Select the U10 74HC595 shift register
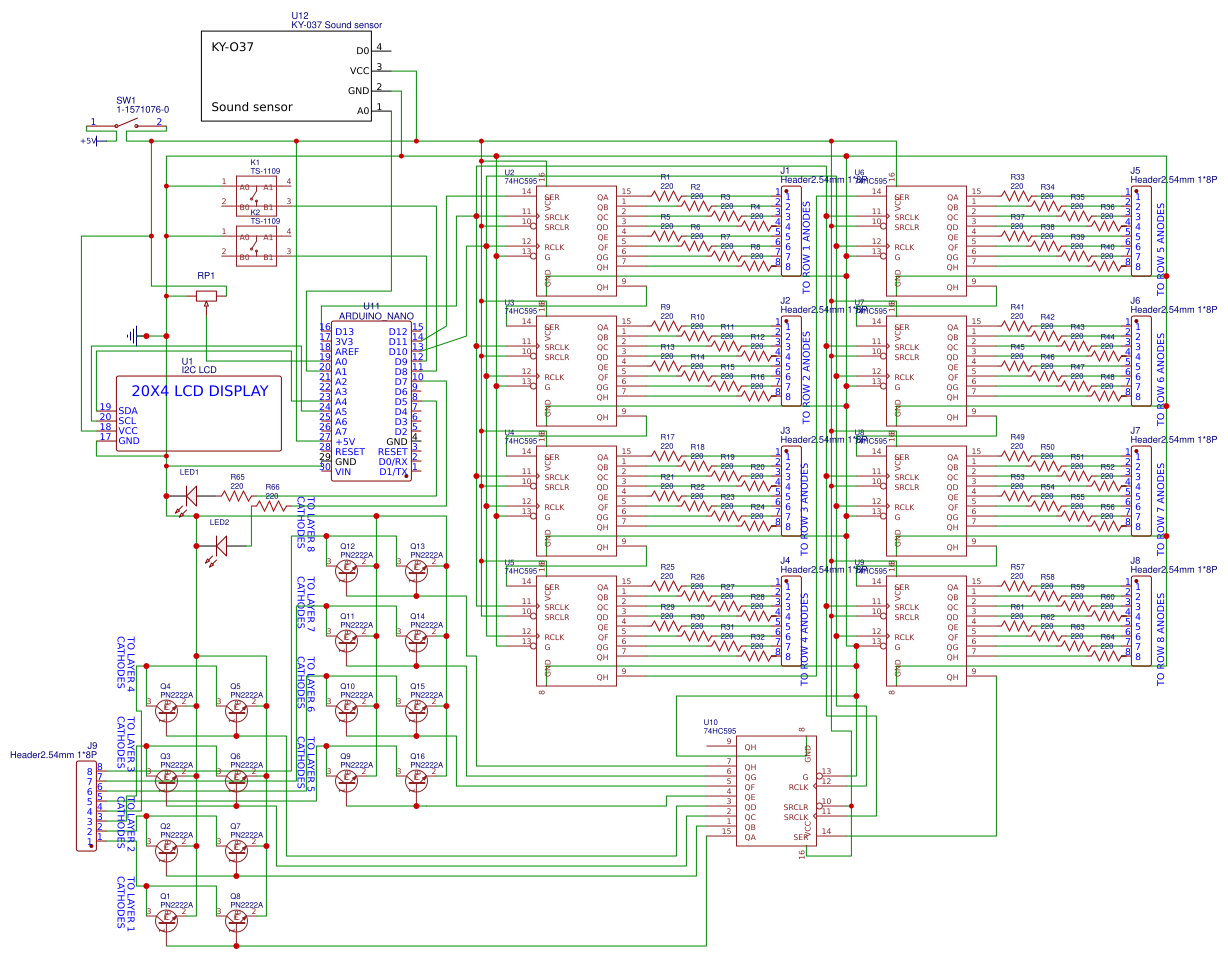The height and width of the screenshot is (959, 1228). [776, 791]
